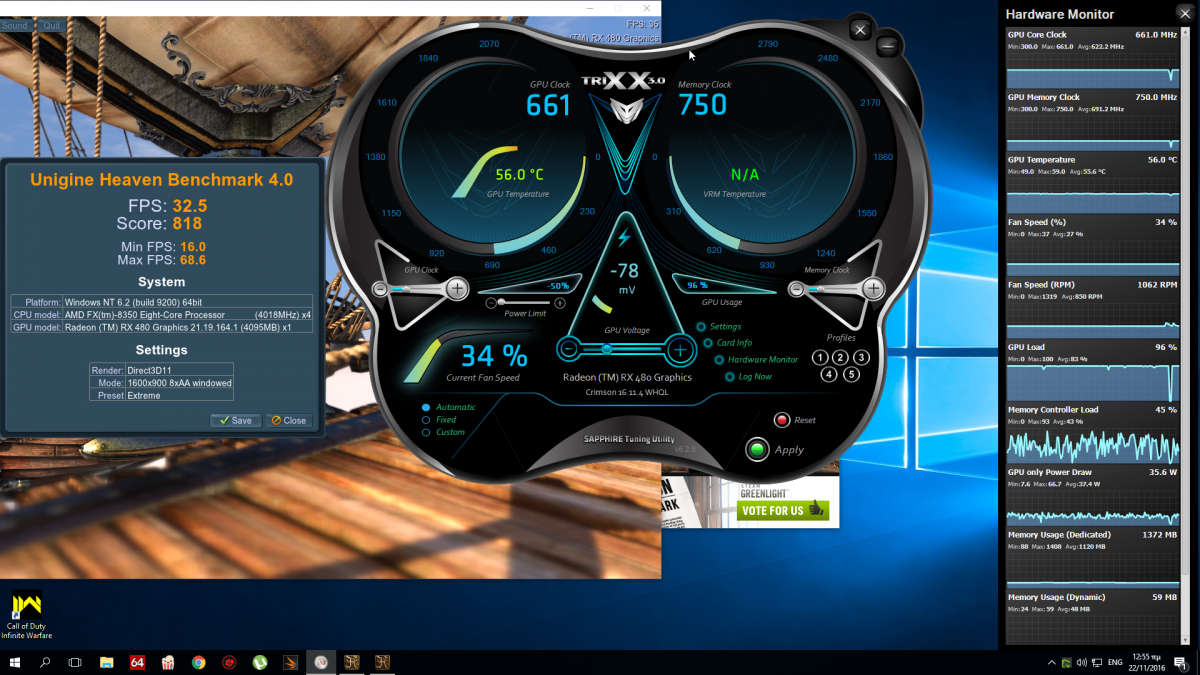Load TRIXX profile 5
Screen dimensions: 1200x675
click(x=852, y=375)
